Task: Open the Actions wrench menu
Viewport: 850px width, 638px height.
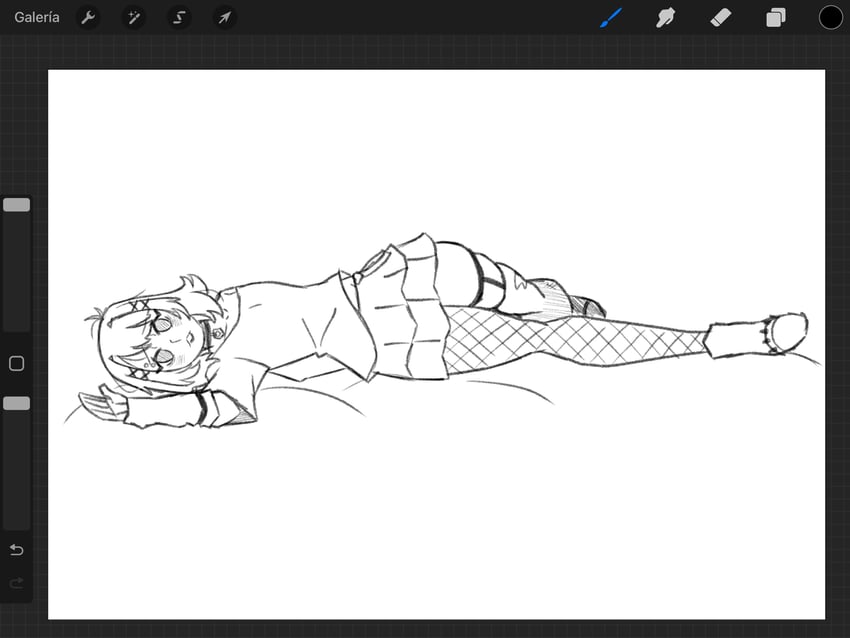Action: click(x=88, y=18)
